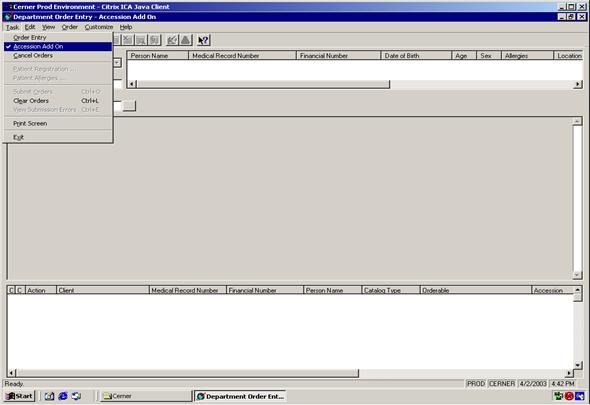Click the PROD status bar entry

(476, 384)
